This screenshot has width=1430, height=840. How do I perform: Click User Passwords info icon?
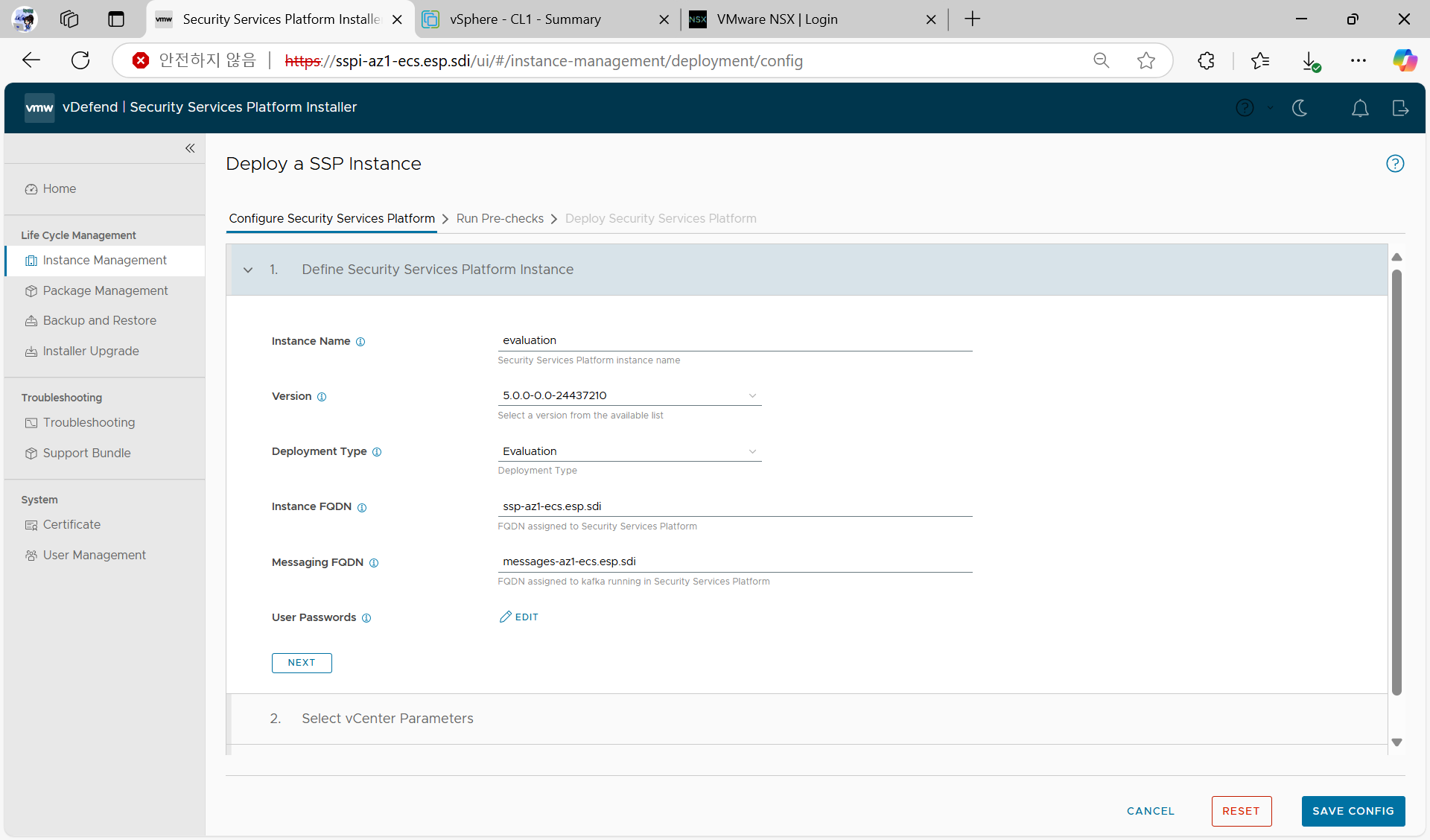[x=366, y=618]
